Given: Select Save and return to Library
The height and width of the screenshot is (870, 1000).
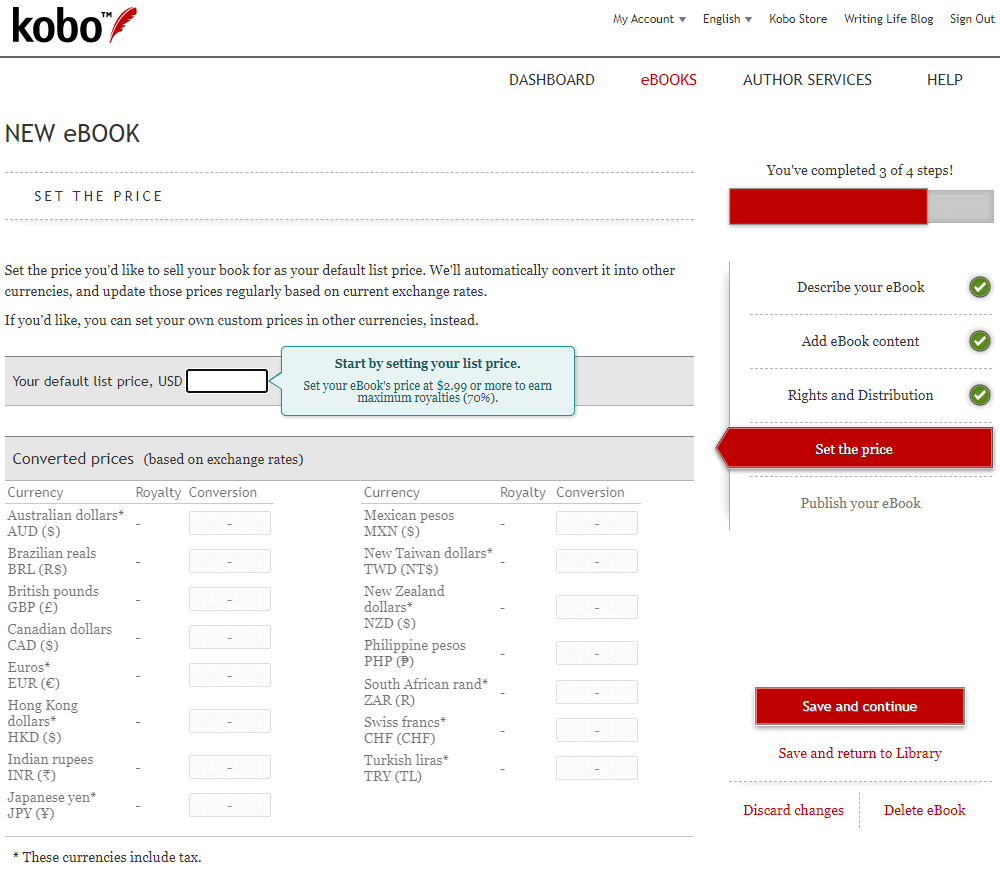Looking at the screenshot, I should [859, 753].
